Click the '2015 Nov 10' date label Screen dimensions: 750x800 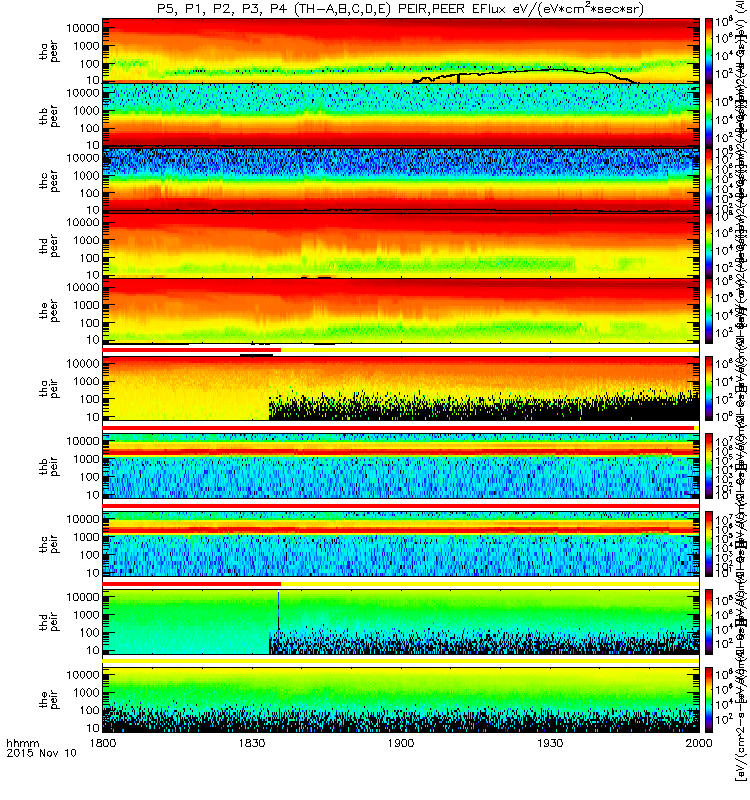point(41,753)
